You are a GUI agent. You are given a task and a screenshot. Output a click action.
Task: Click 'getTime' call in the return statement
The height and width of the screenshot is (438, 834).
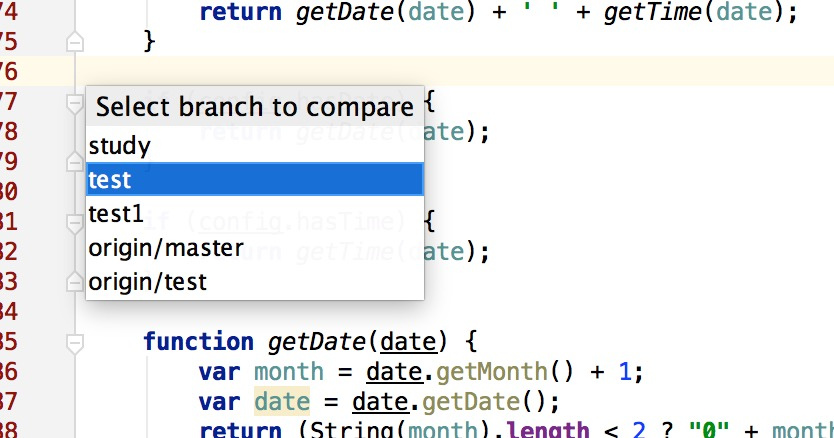[653, 12]
